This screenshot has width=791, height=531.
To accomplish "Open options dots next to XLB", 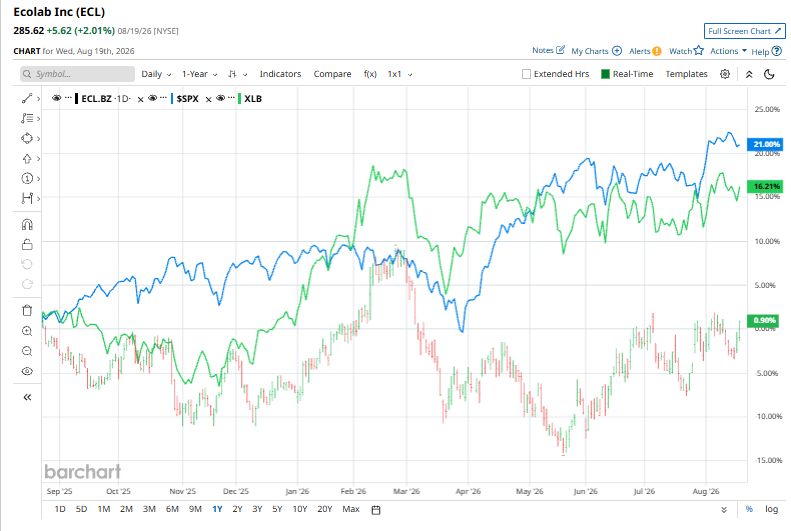I will coord(231,98).
